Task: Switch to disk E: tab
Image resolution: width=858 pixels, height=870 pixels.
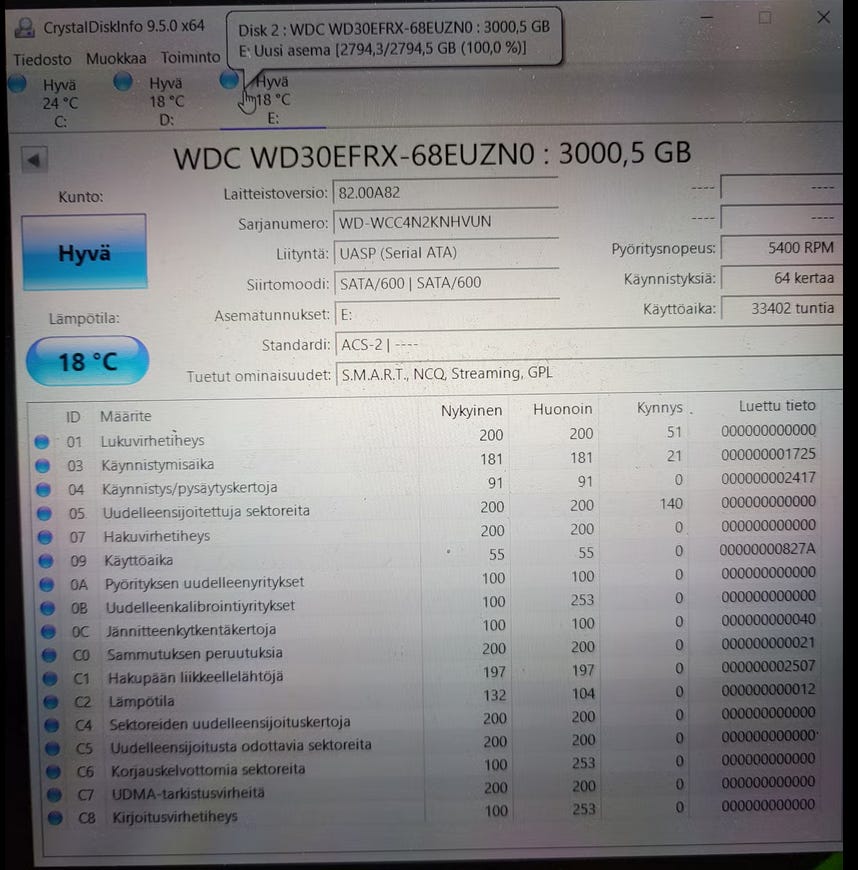Action: 272,100
